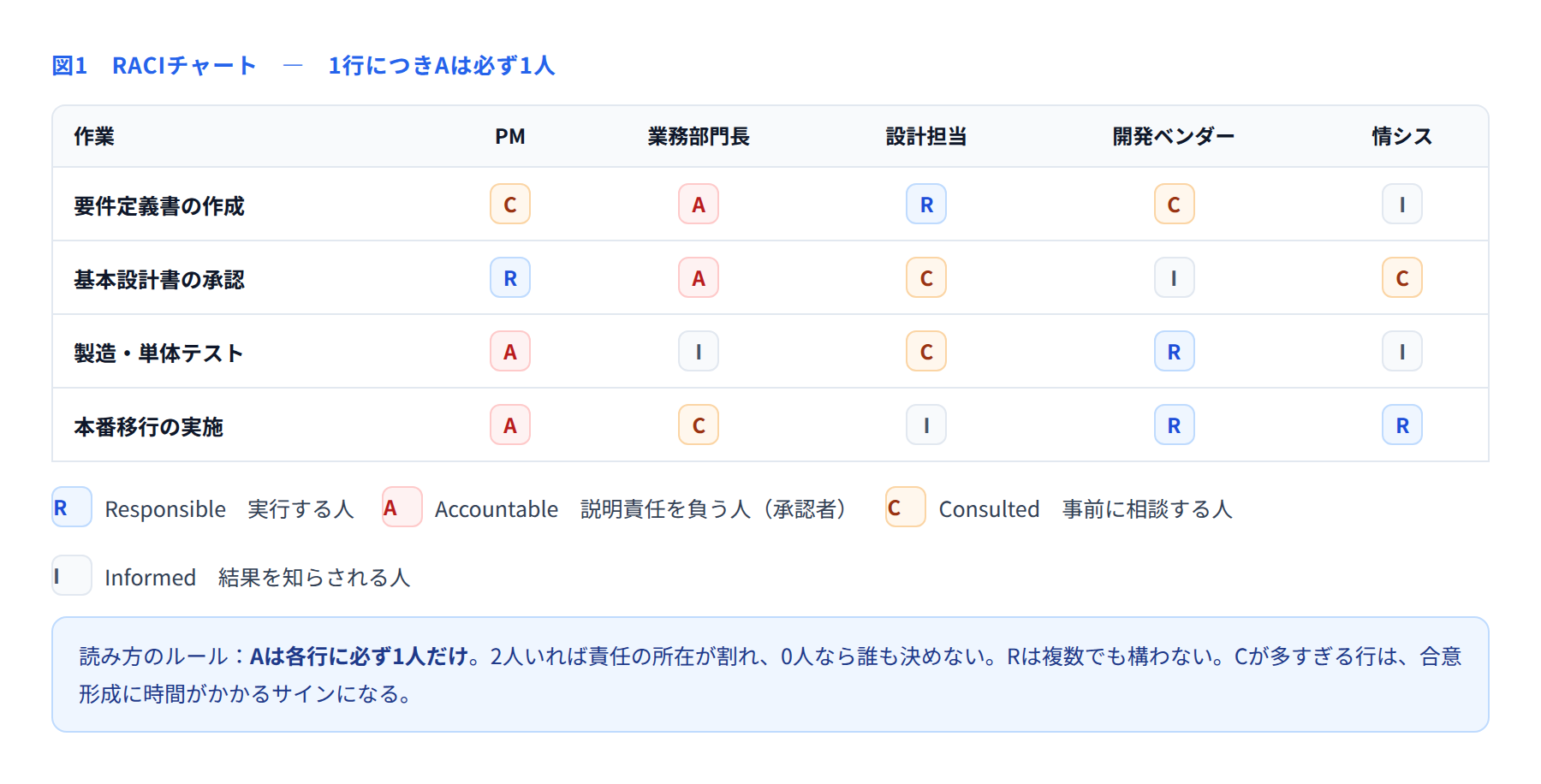This screenshot has height=784, width=1541.
Task: Click the legend text Responsible 実行する人
Action: 229,509
